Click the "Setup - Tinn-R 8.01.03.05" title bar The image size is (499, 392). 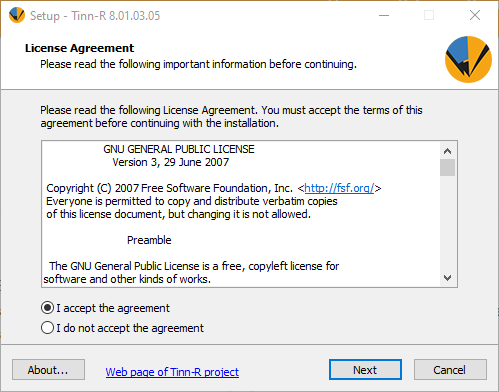(95, 16)
